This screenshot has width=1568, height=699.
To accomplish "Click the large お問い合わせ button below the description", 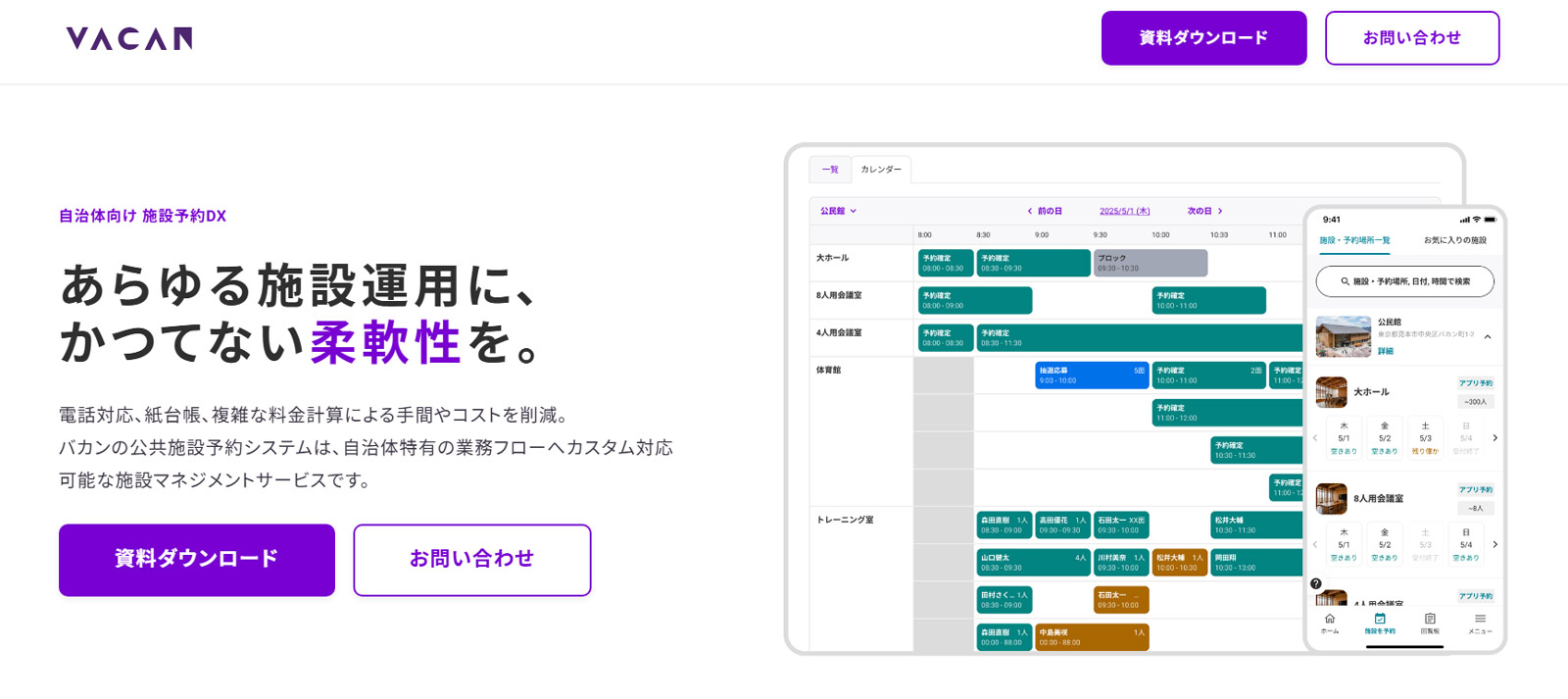I will 472,560.
